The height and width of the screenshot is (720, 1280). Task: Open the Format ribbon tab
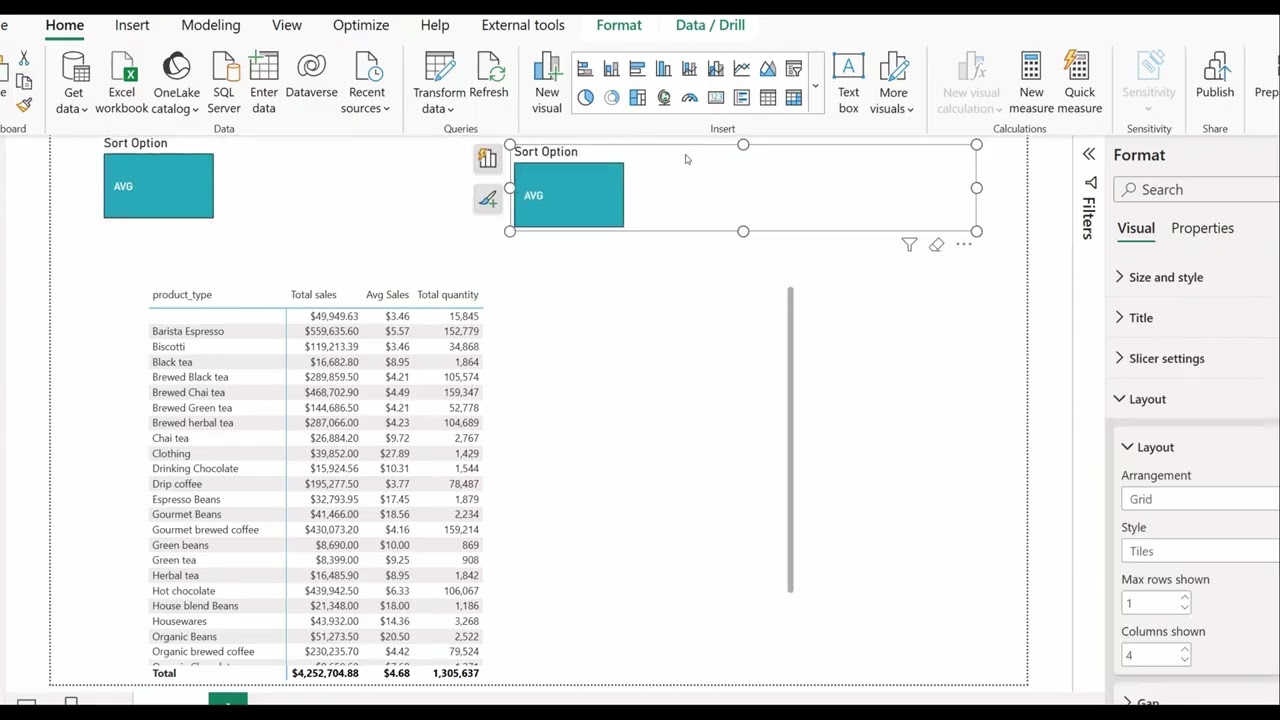pos(619,25)
